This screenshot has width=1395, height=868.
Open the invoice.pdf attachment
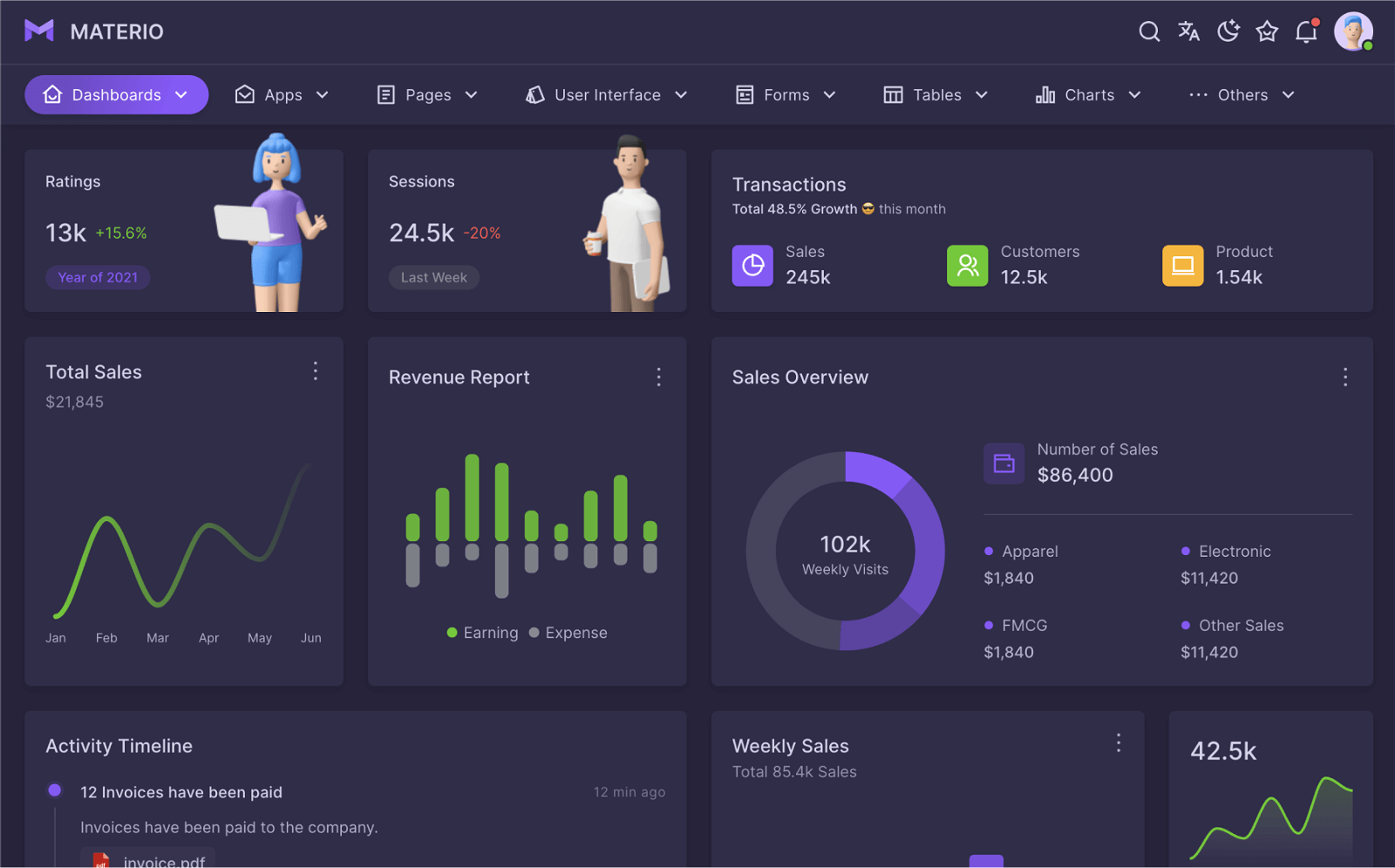148,860
